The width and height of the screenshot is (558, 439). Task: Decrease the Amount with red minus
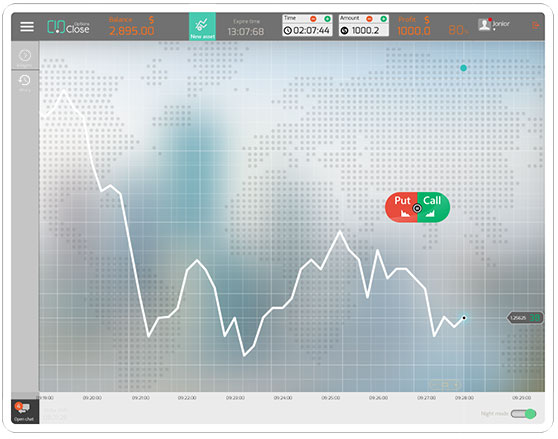tap(369, 18)
